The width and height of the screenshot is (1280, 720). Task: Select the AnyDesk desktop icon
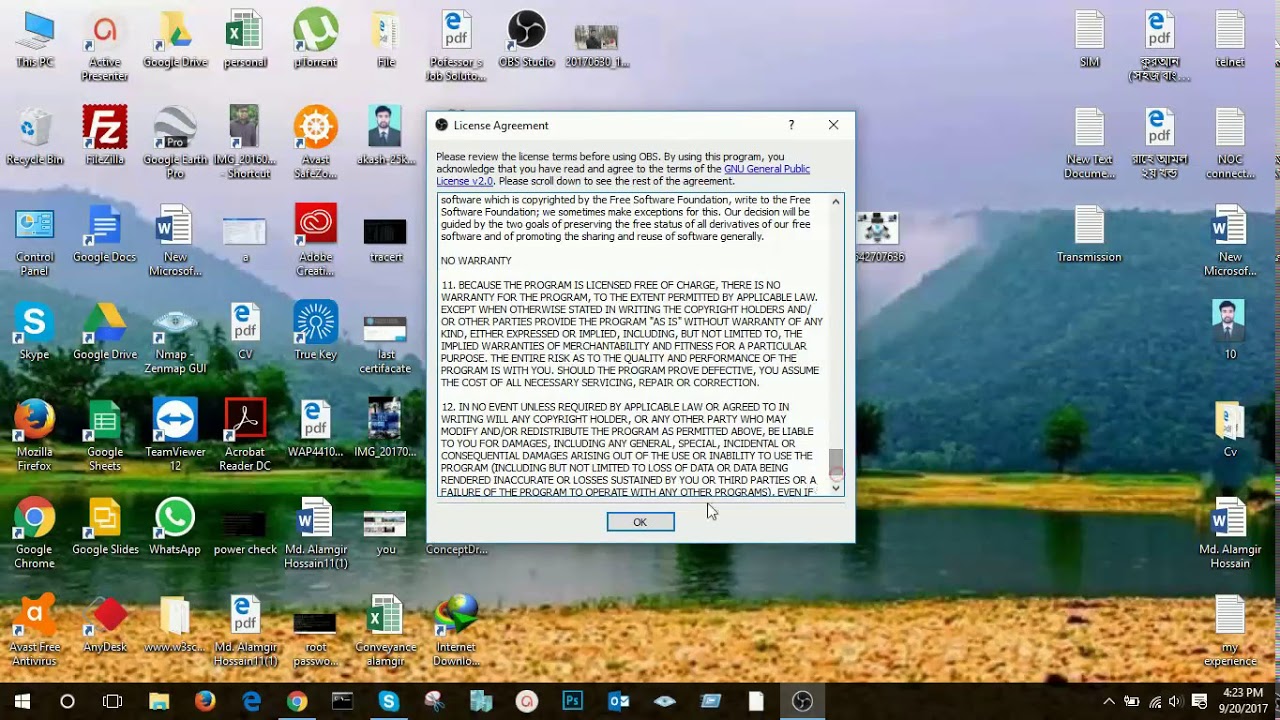104,625
